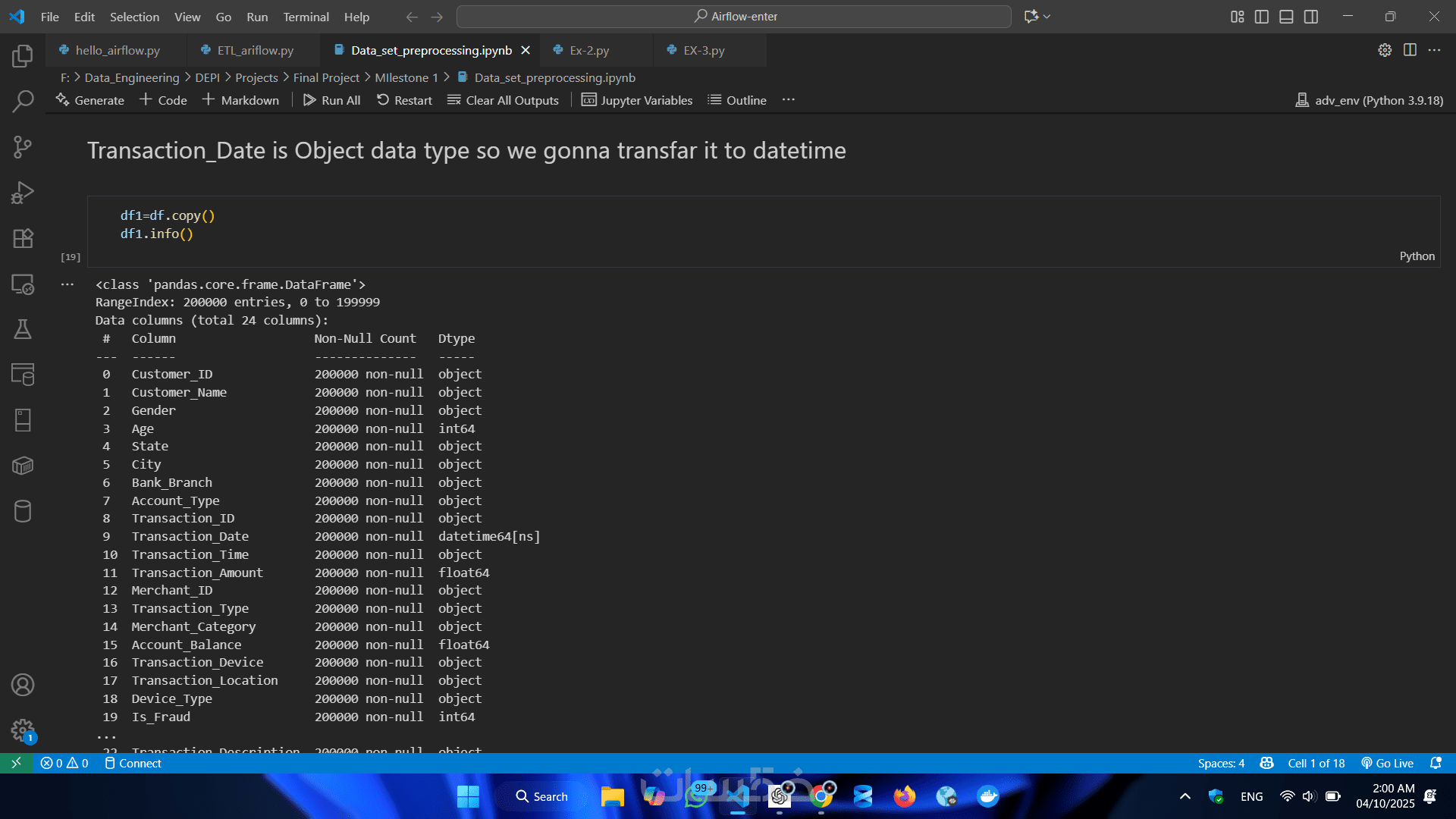
Task: Open Source Control view
Action: [23, 146]
